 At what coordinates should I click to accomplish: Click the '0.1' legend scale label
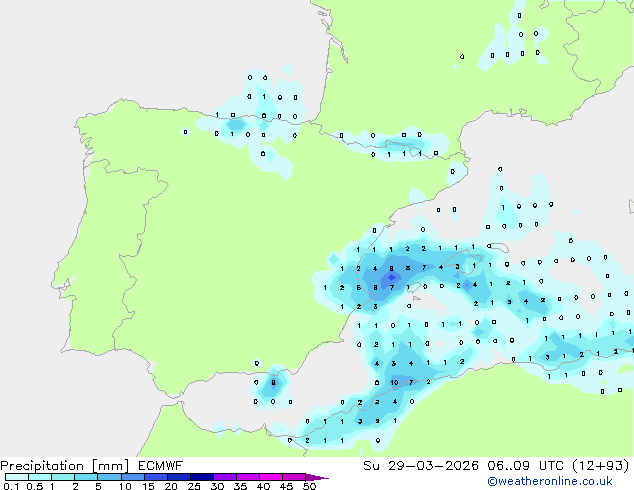point(11,486)
